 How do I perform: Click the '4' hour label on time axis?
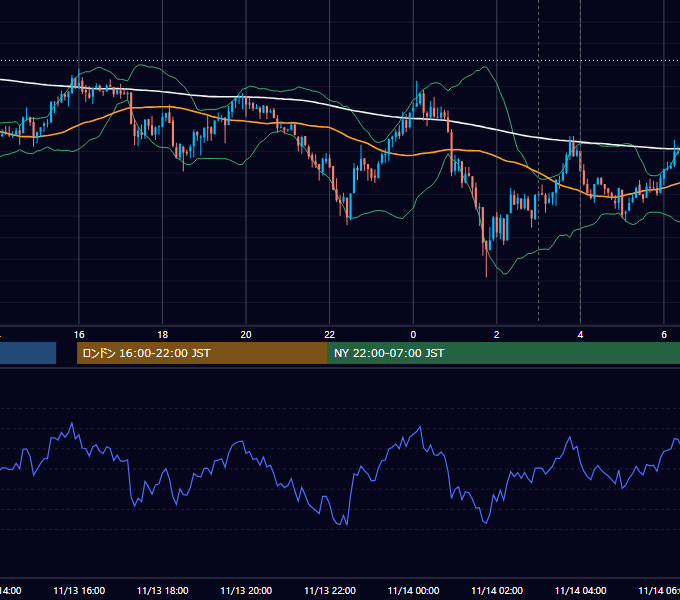(580, 335)
